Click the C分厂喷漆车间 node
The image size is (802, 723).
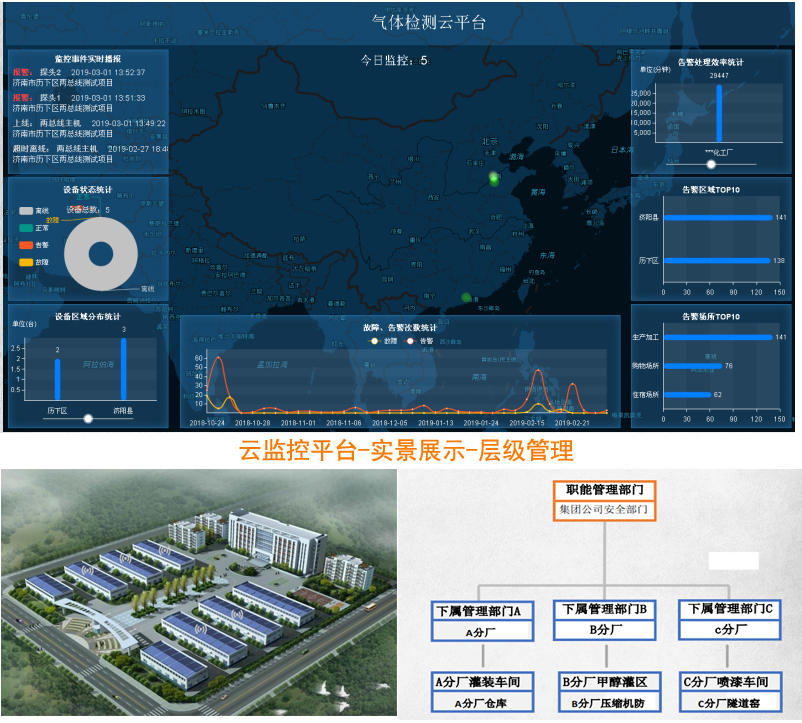tap(730, 682)
